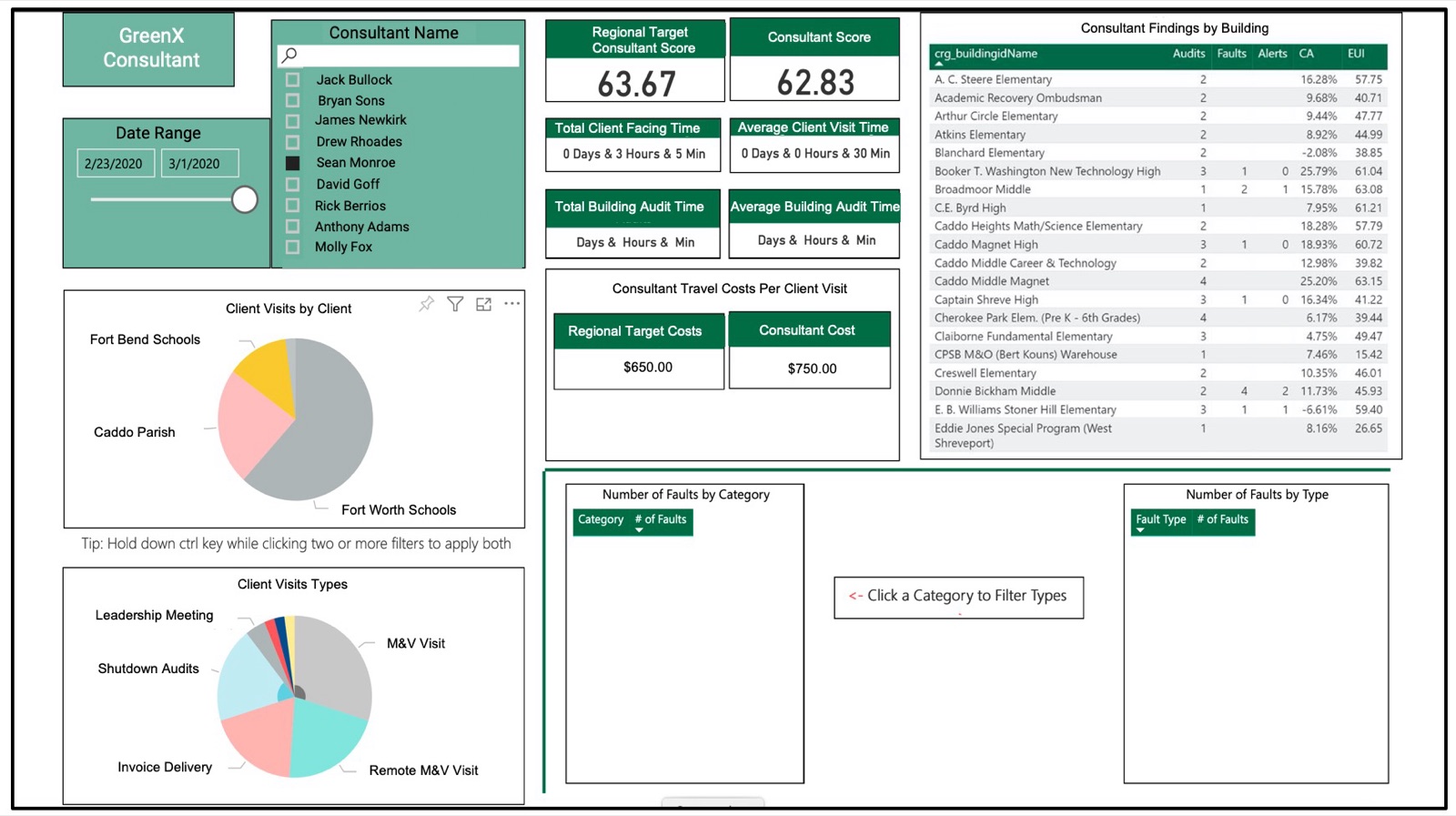Click the Regional Target Consultant Score 63.67
This screenshot has height=816, width=1456.
[636, 84]
